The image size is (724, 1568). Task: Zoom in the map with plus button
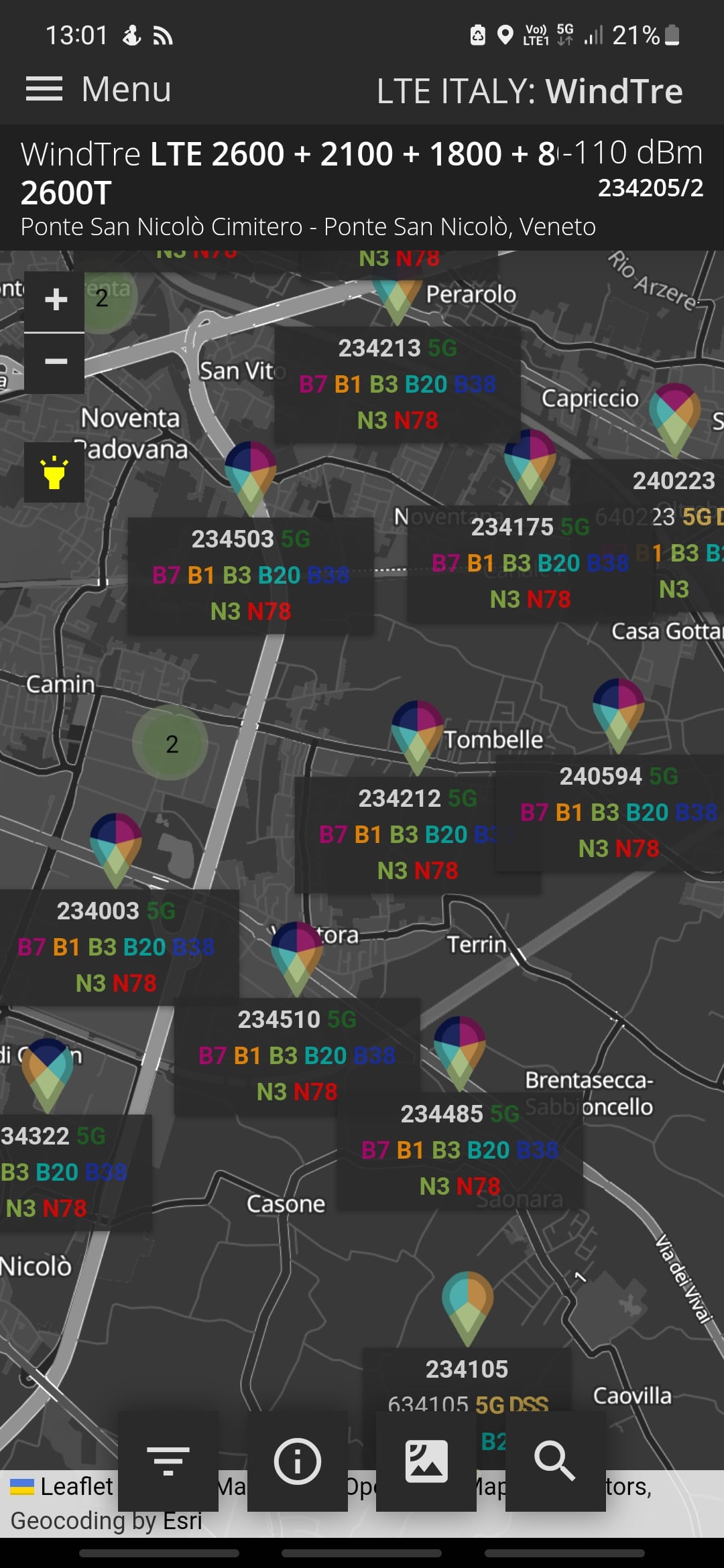point(55,300)
